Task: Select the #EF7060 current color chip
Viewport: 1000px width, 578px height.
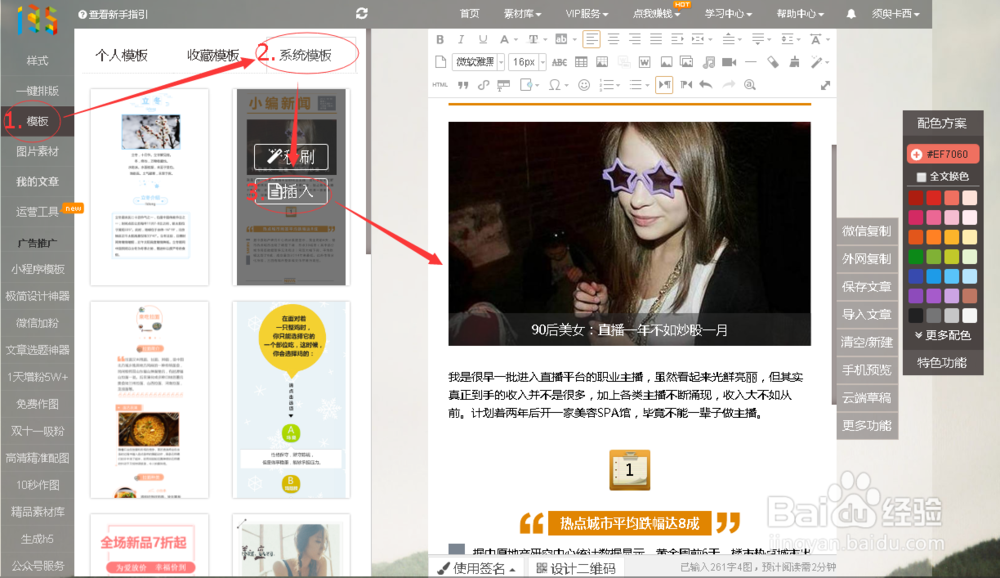Action: (943, 154)
